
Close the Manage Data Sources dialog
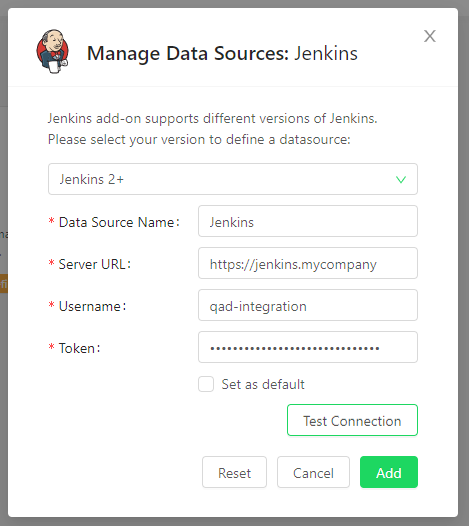coord(429,36)
